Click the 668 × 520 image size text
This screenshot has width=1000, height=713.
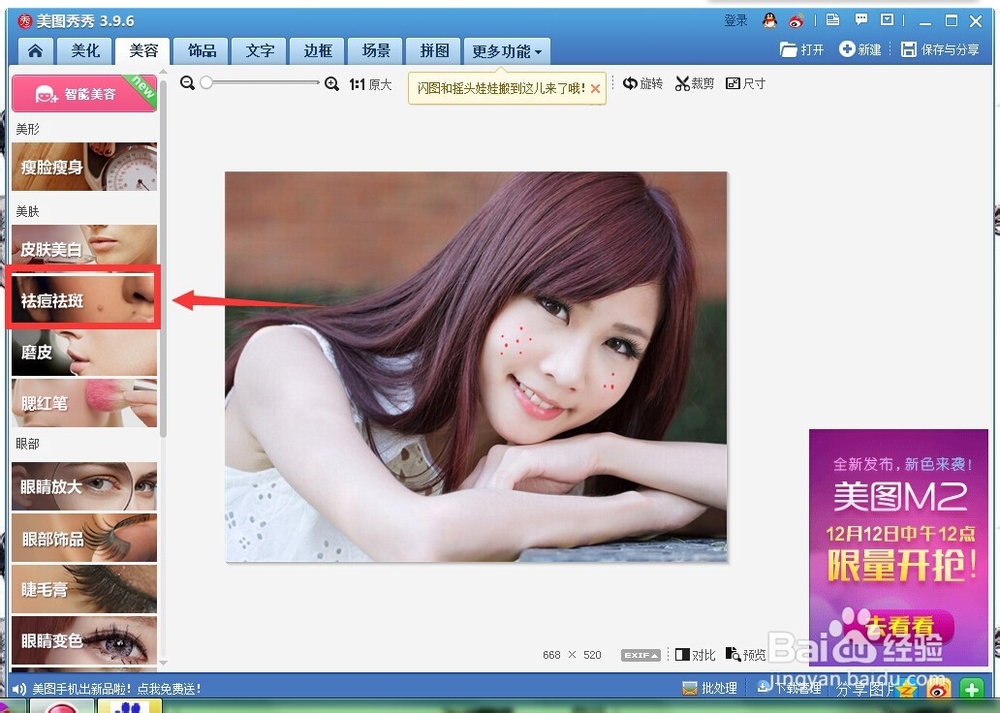pyautogui.click(x=572, y=655)
